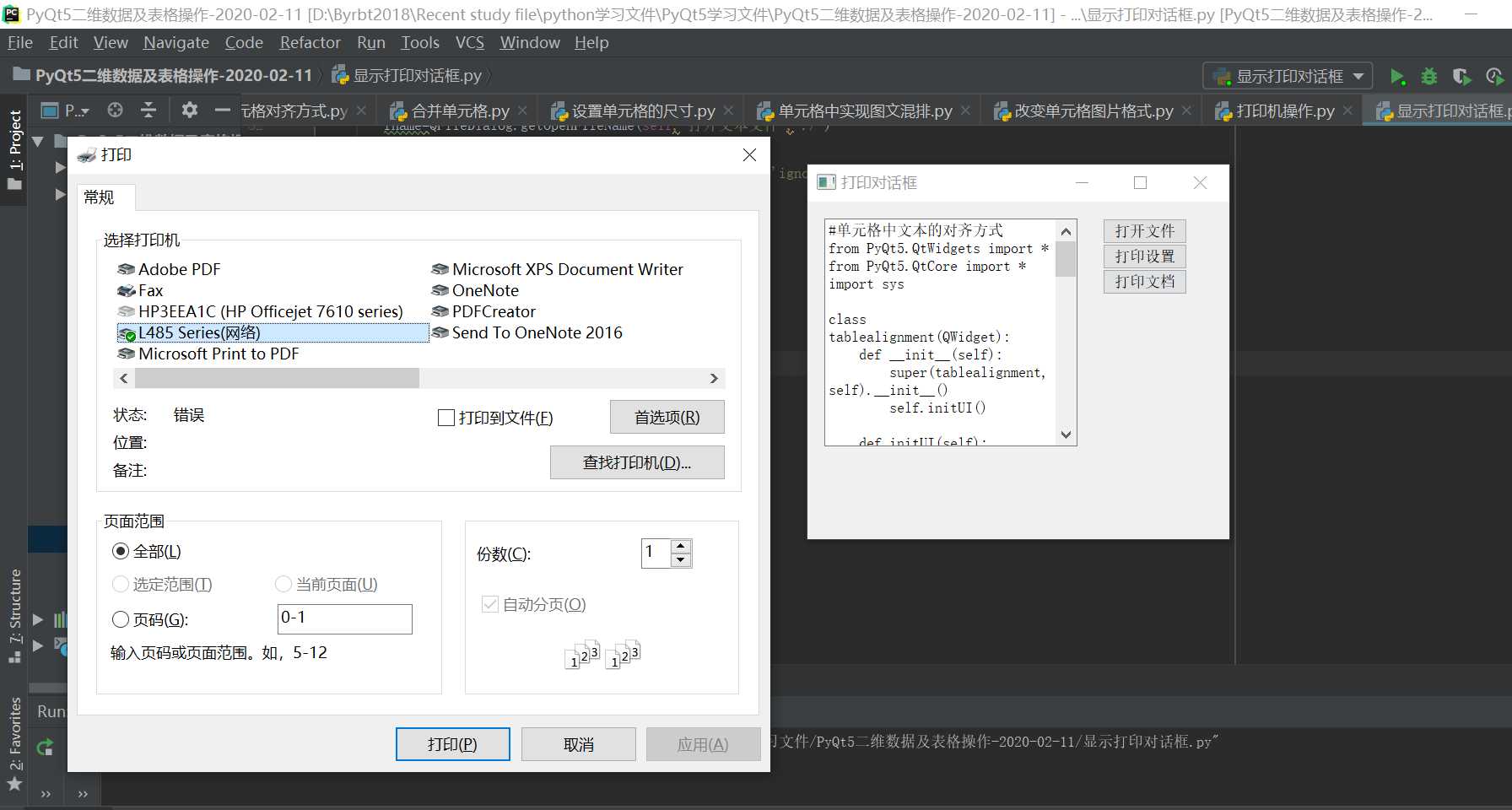
Task: Open the Navigate menu
Action: (x=176, y=42)
